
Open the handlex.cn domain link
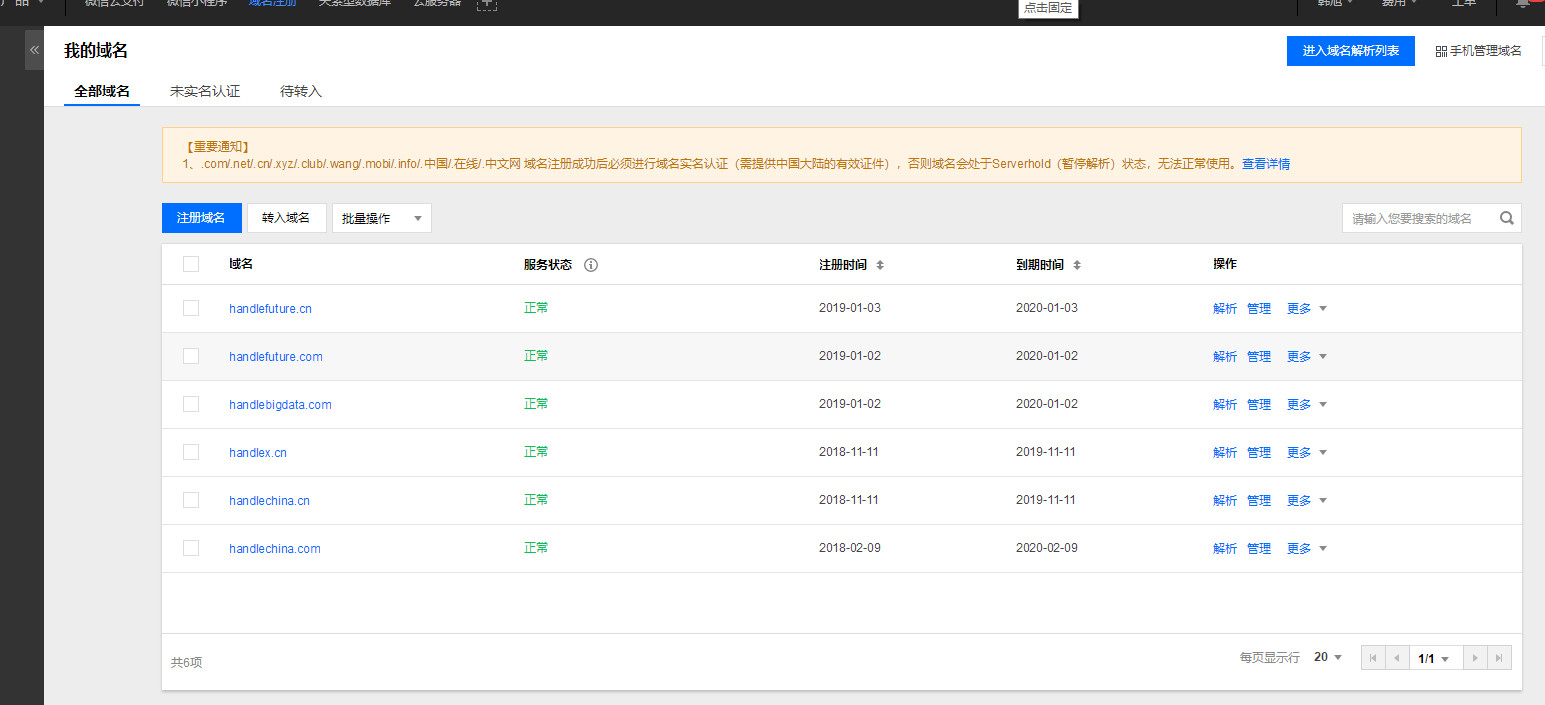point(257,452)
